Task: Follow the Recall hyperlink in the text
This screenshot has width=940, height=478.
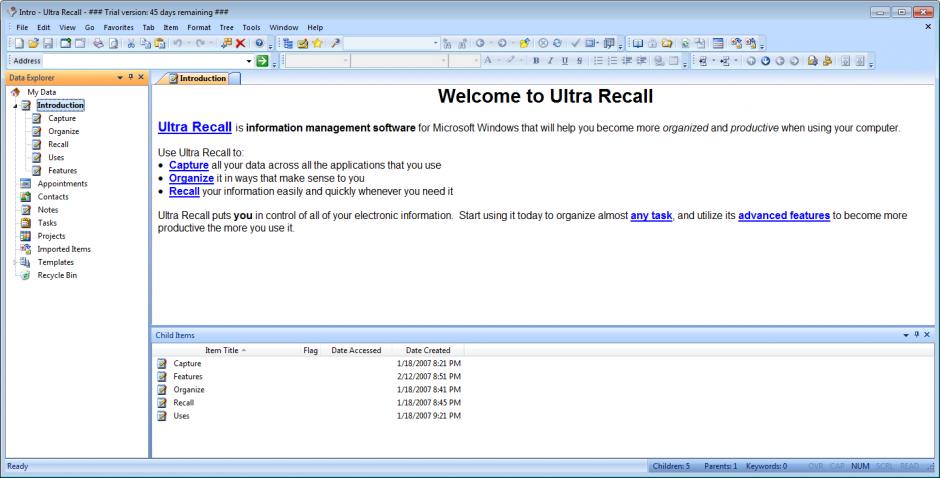Action: (x=184, y=191)
